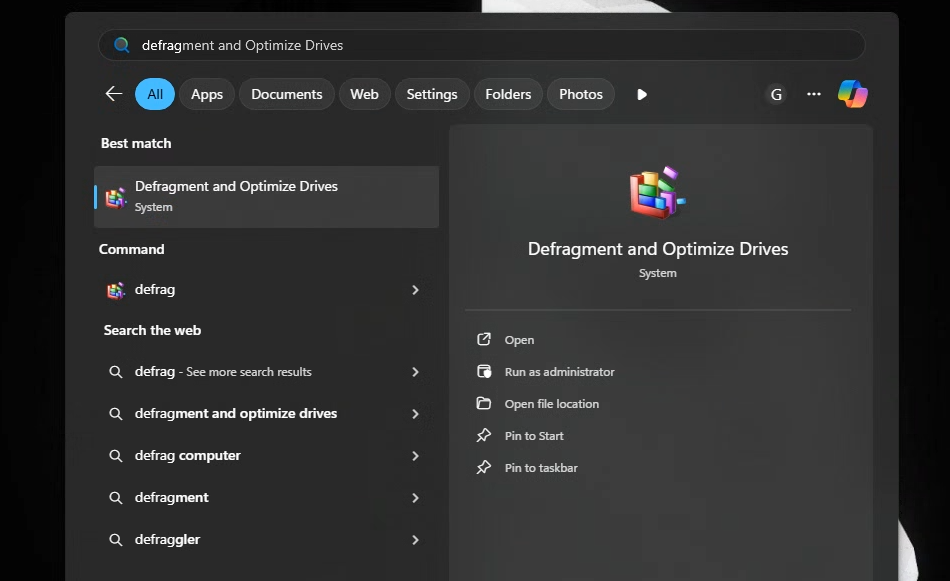Image resolution: width=950 pixels, height=581 pixels.
Task: Choose the Documents filter tab
Action: 286,94
